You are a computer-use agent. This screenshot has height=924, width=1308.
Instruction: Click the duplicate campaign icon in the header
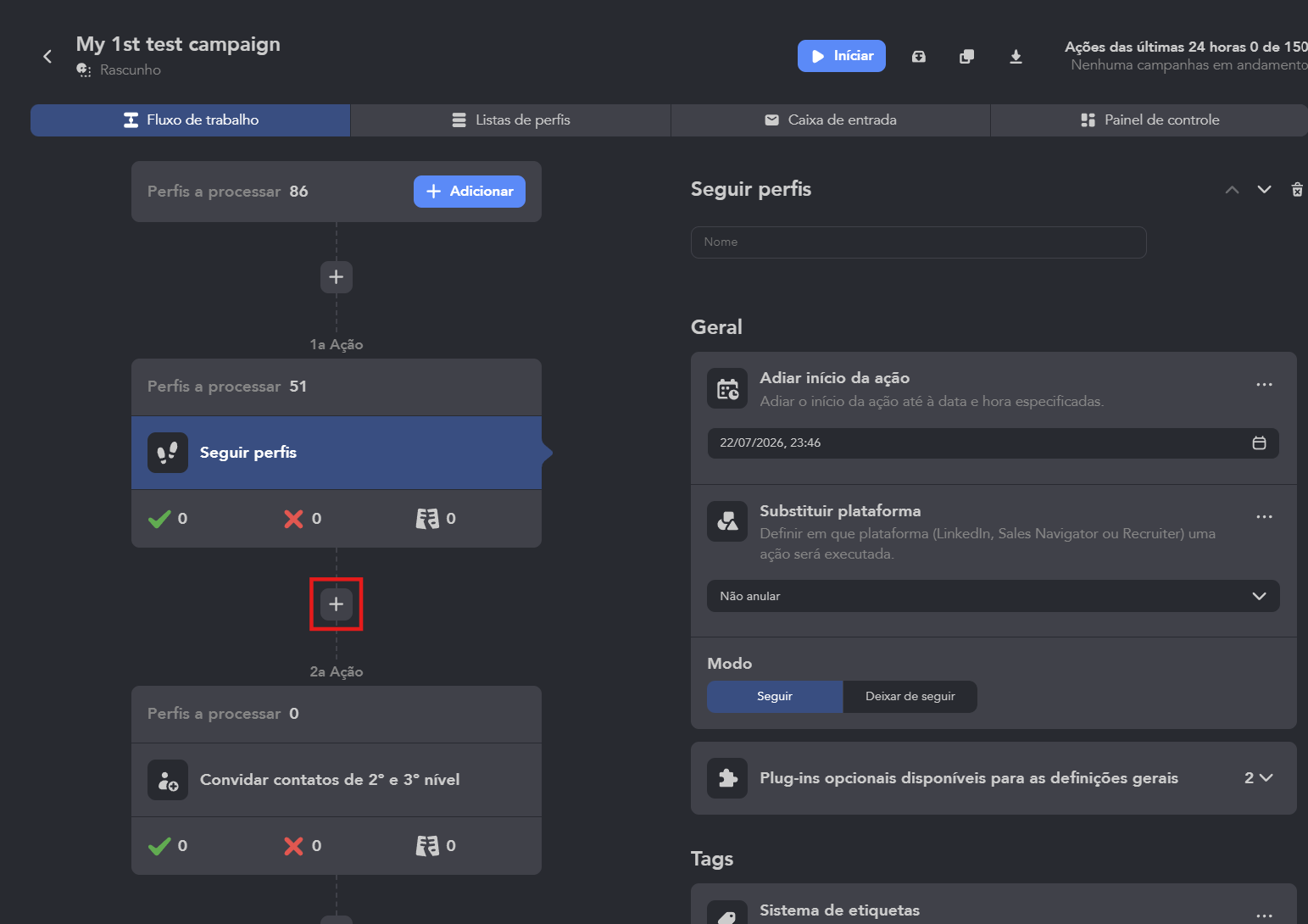point(966,57)
